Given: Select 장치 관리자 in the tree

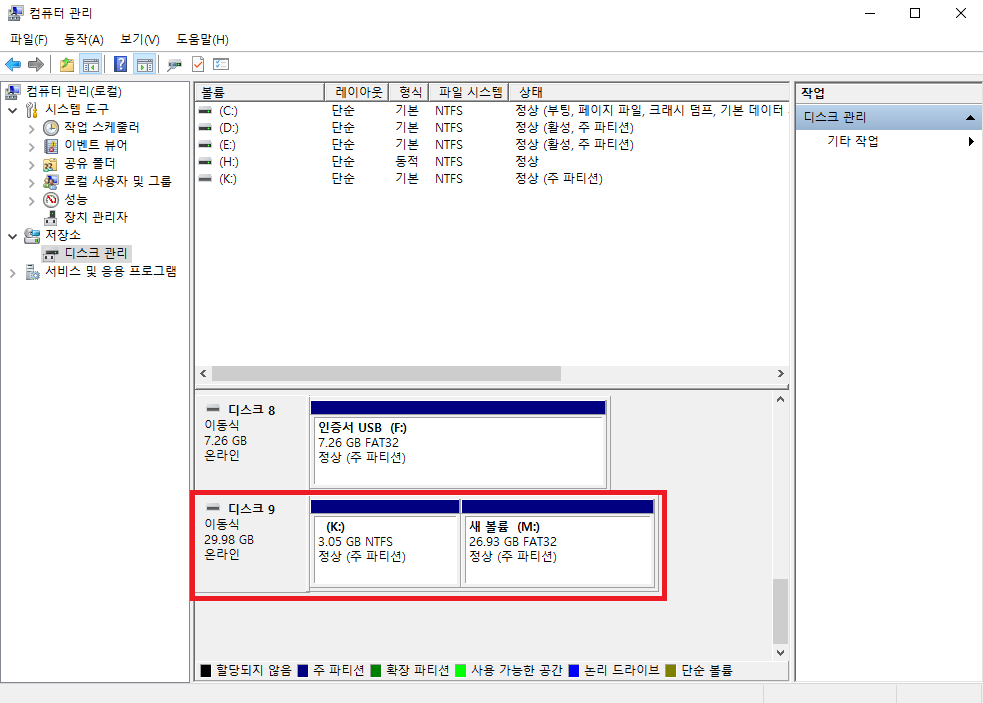Looking at the screenshot, I should (x=96, y=217).
